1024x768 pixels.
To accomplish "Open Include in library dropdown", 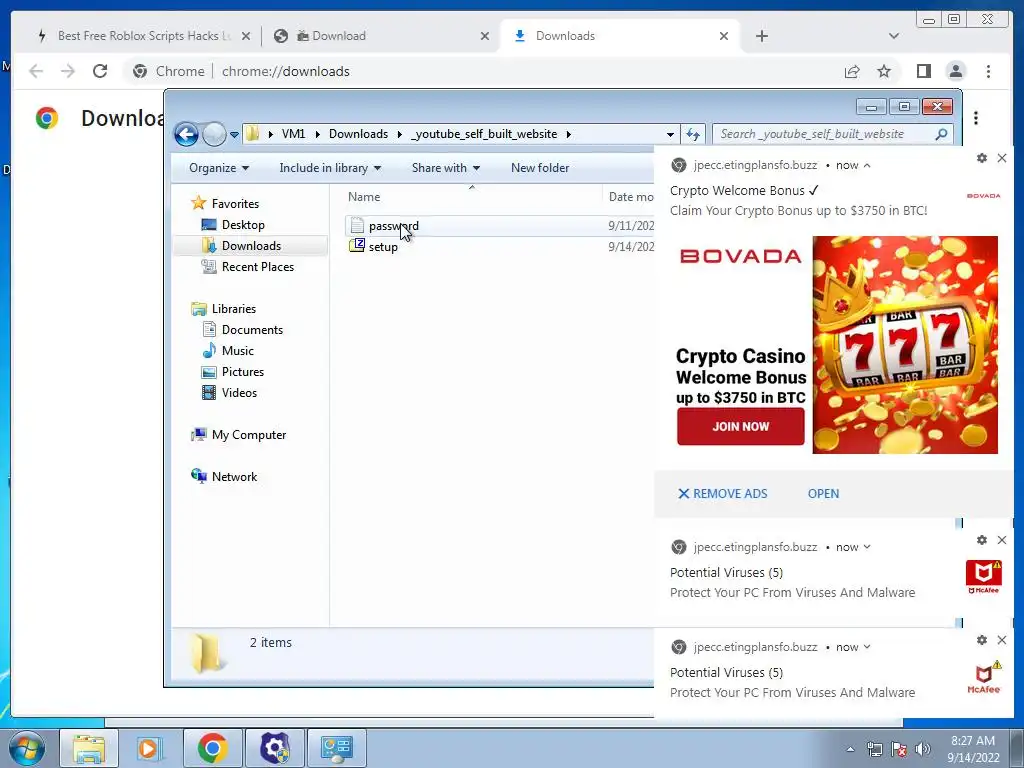I will pos(330,168).
